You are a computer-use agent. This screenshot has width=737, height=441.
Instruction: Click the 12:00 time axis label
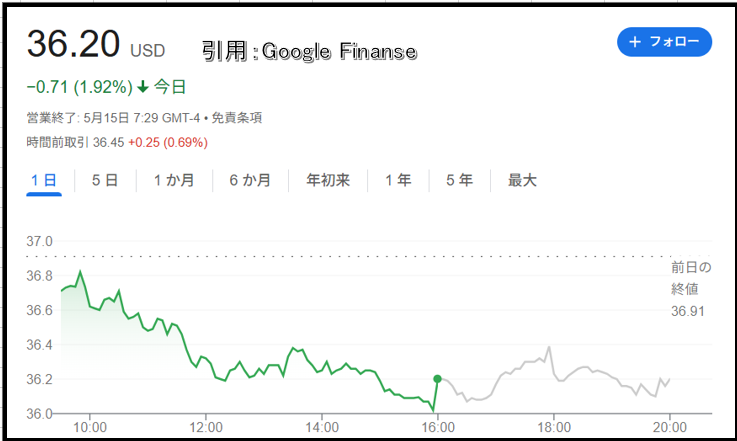click(206, 427)
